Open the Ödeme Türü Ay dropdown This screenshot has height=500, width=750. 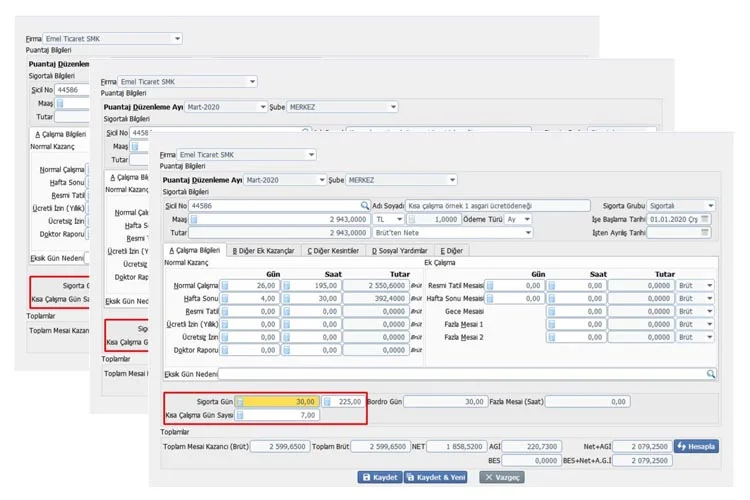coord(553,219)
